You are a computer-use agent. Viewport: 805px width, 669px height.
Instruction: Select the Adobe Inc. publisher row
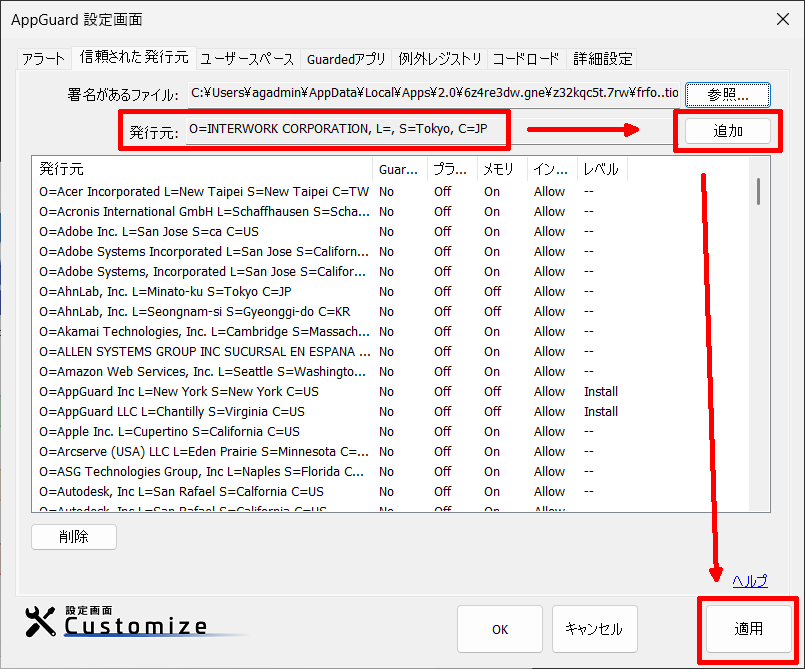pos(205,231)
